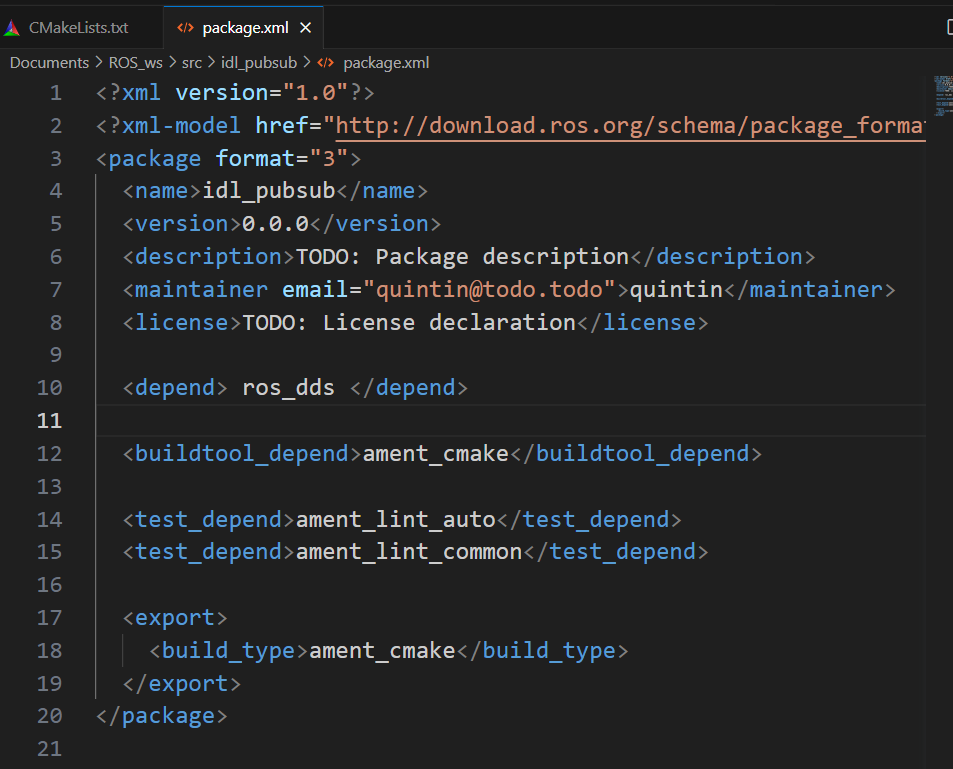
Task: Click line number 1 in the gutter
Action: click(56, 93)
